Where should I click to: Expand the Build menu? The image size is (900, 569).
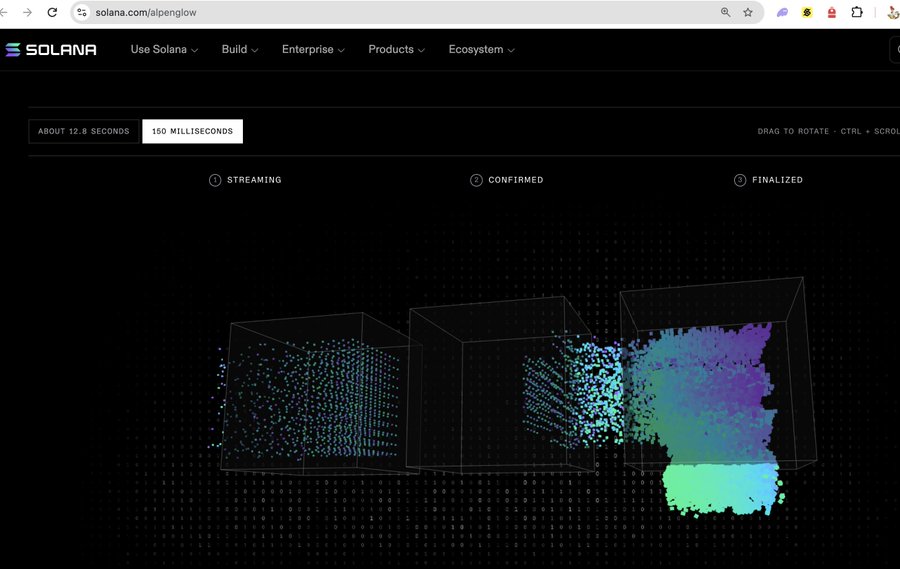tap(240, 49)
